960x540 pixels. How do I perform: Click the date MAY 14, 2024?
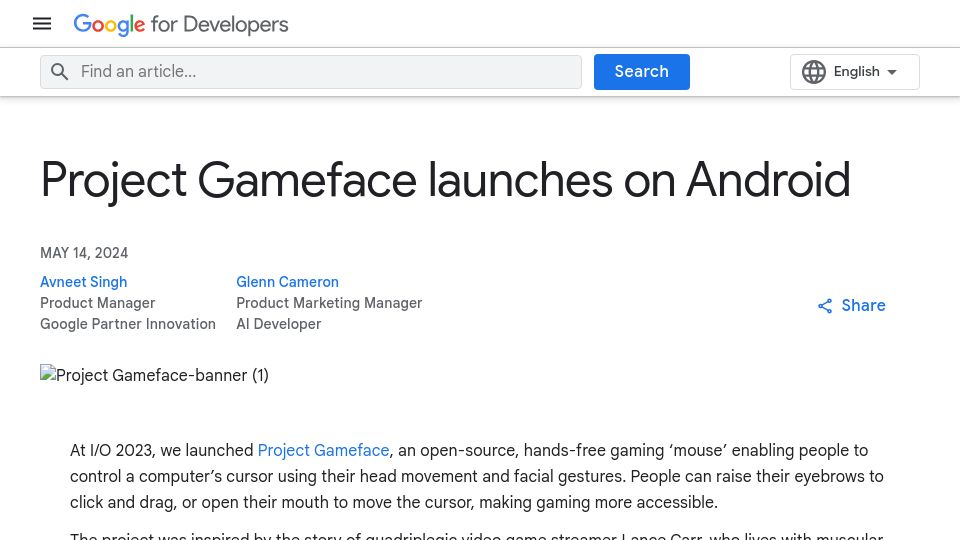pos(84,253)
